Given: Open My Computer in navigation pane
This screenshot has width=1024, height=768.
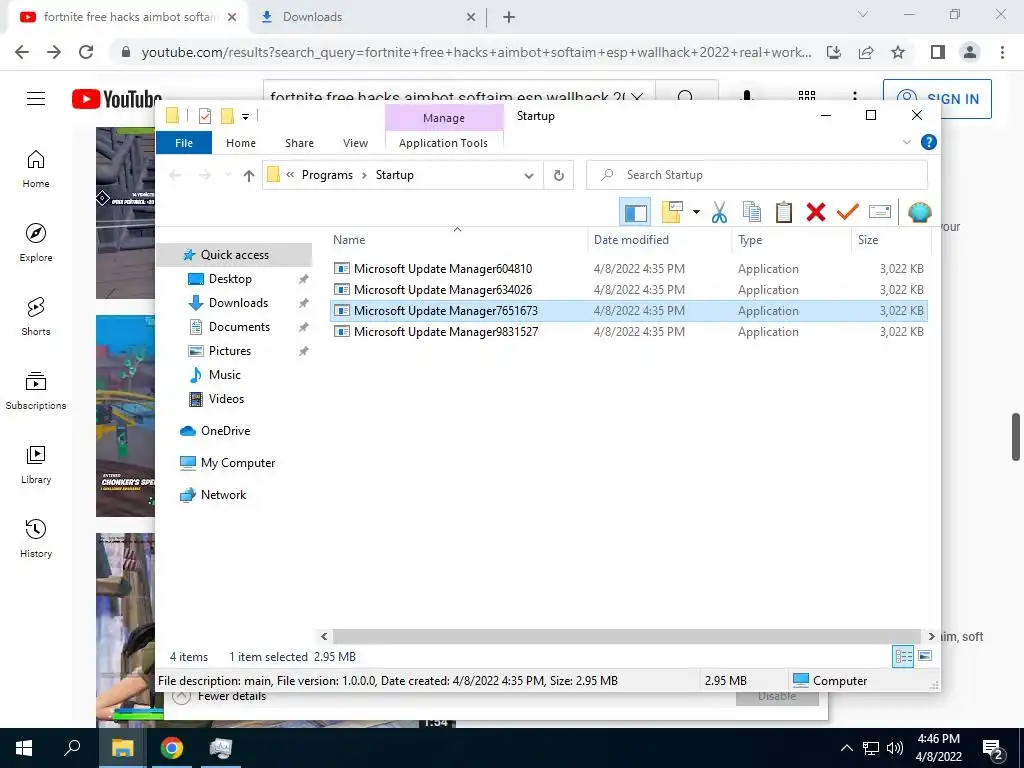Looking at the screenshot, I should pos(238,463).
